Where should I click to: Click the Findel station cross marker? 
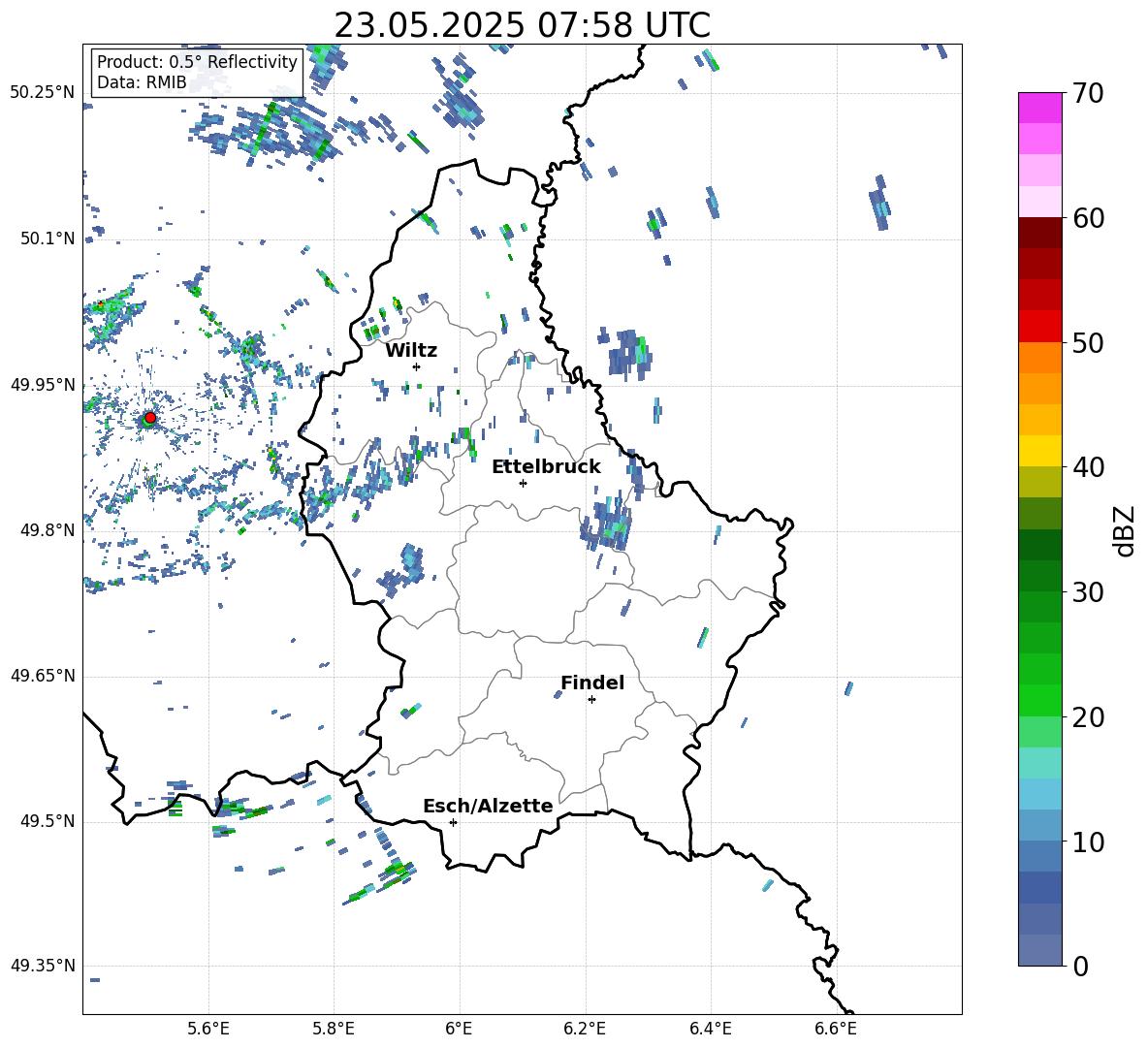(x=591, y=700)
